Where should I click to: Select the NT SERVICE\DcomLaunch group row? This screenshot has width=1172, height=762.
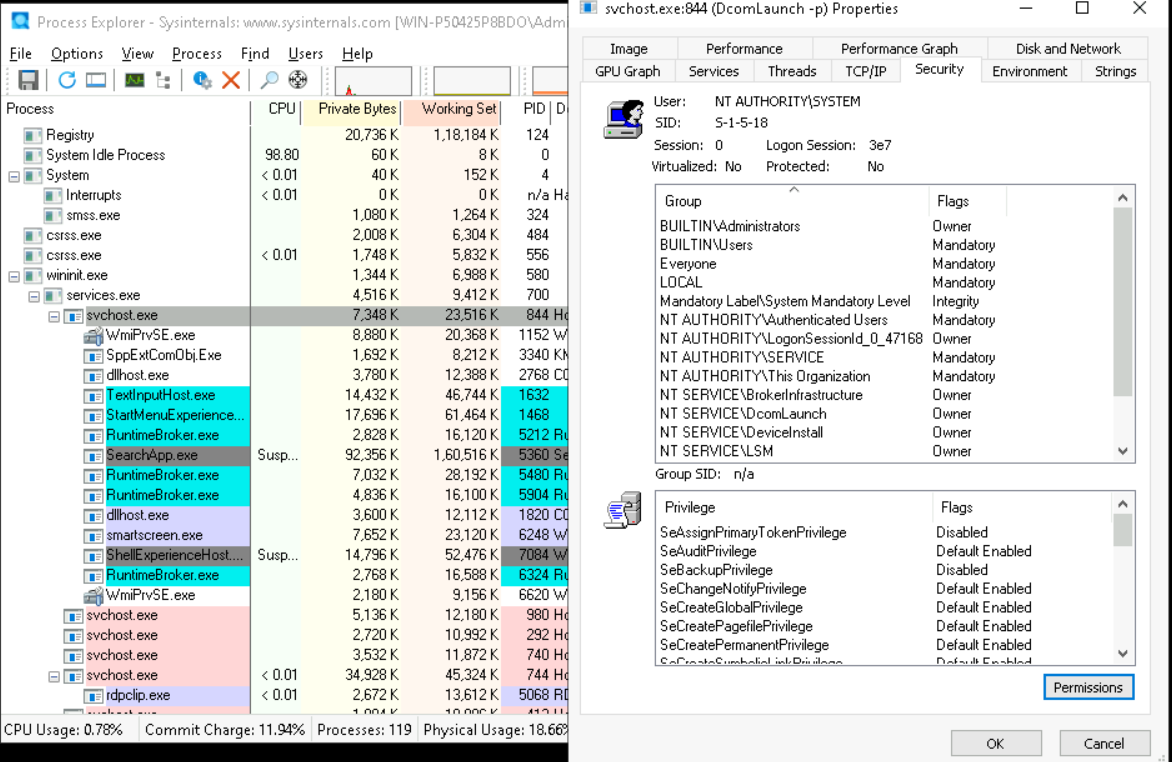(x=885, y=414)
